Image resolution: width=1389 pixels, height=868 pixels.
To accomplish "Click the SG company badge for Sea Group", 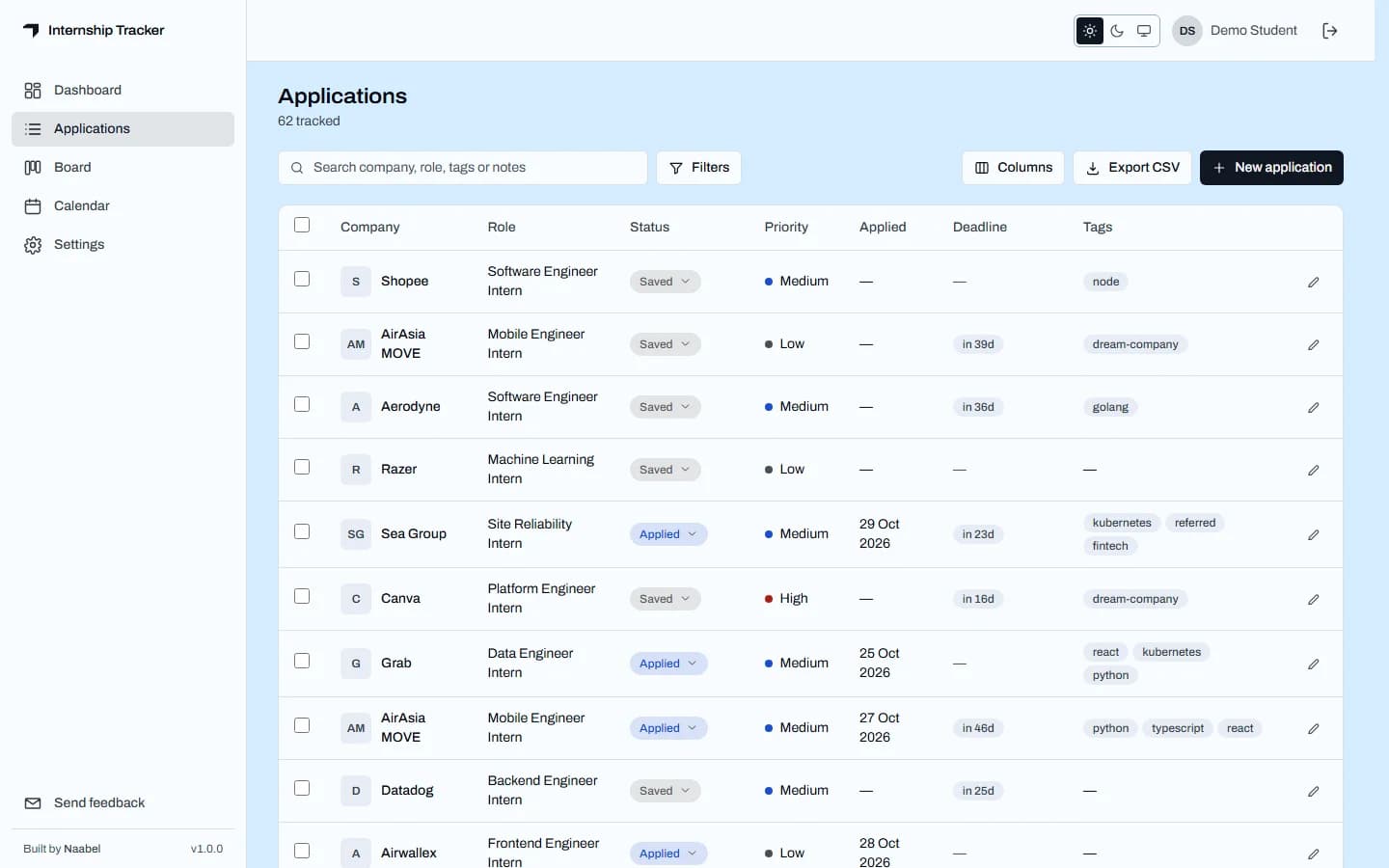I will (356, 534).
